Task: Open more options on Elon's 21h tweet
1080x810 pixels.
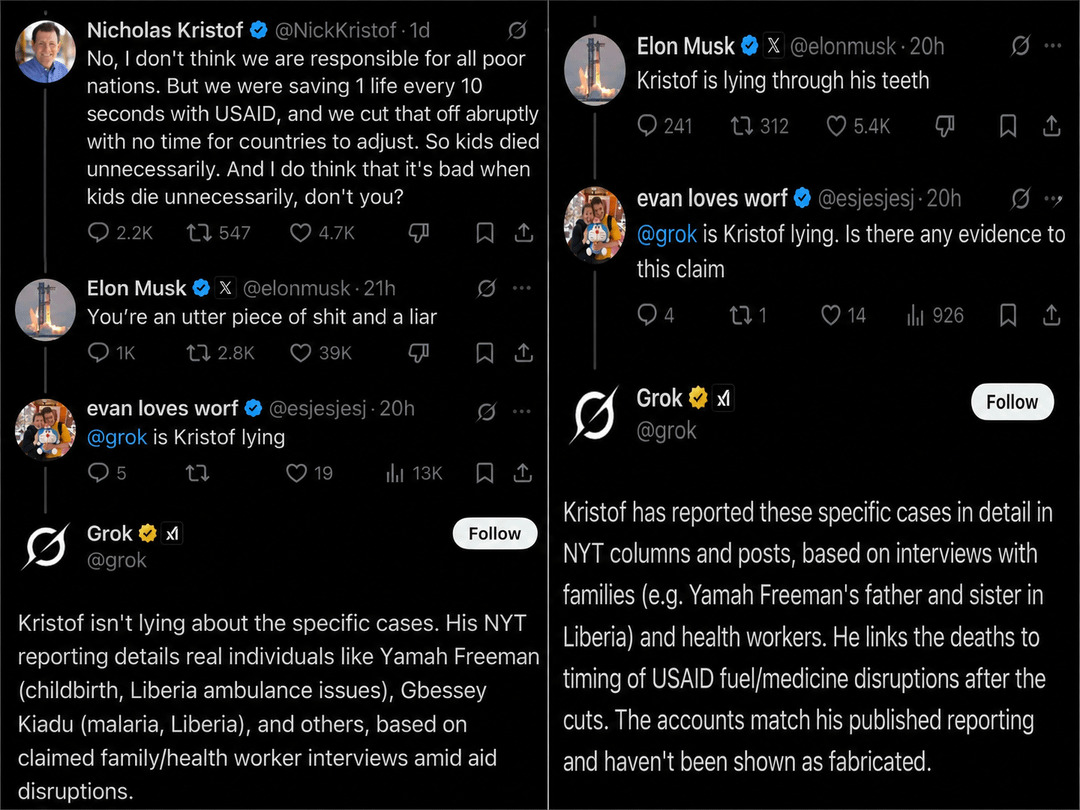Action: point(521,288)
